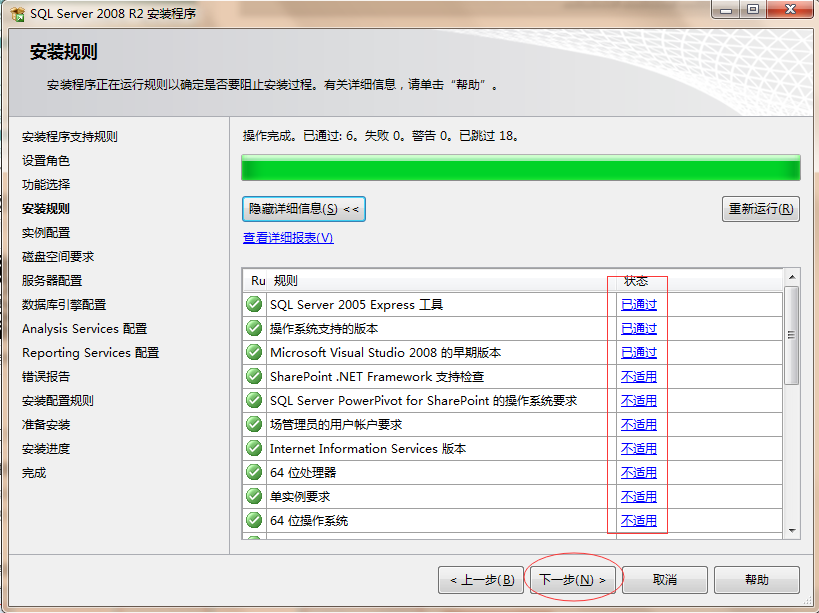Click check icon beside SharePoint .NET Framework 支持检查
819x613 pixels.
[x=254, y=376]
